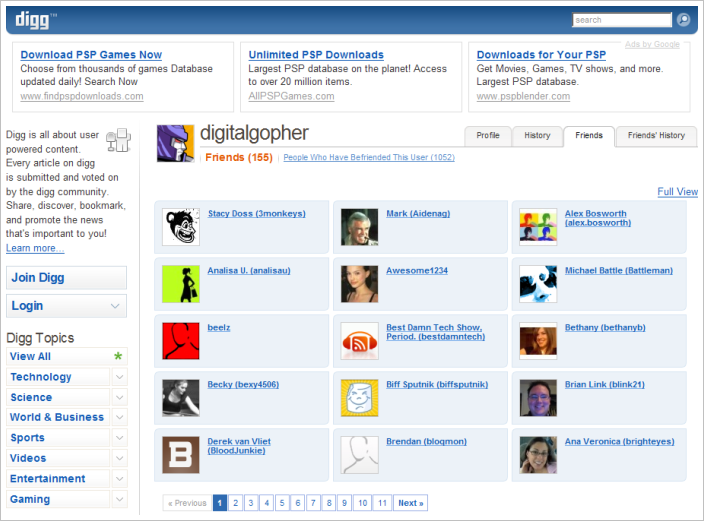Expand the Entertainment topic dropdown arrow
Image resolution: width=704 pixels, height=521 pixels.
(x=119, y=479)
